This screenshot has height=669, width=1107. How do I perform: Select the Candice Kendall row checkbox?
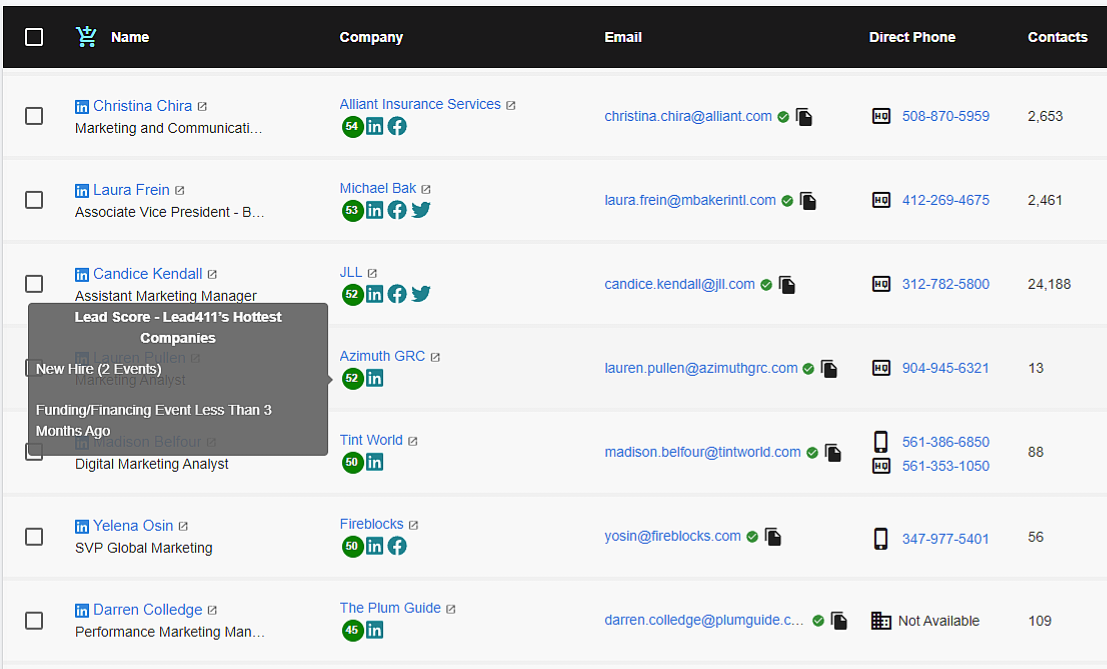[x=34, y=284]
